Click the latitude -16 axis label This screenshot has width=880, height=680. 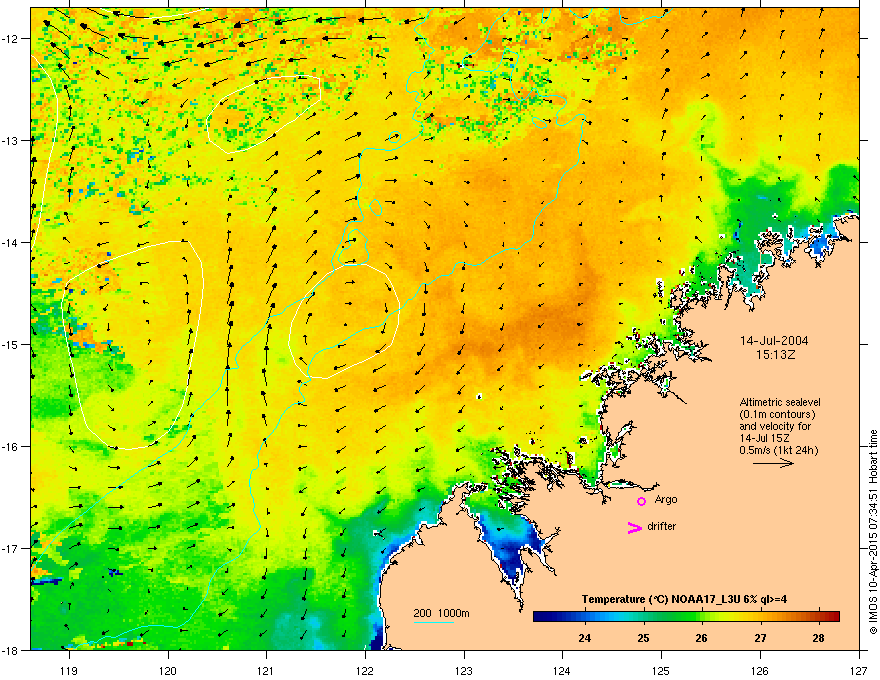click(10, 447)
